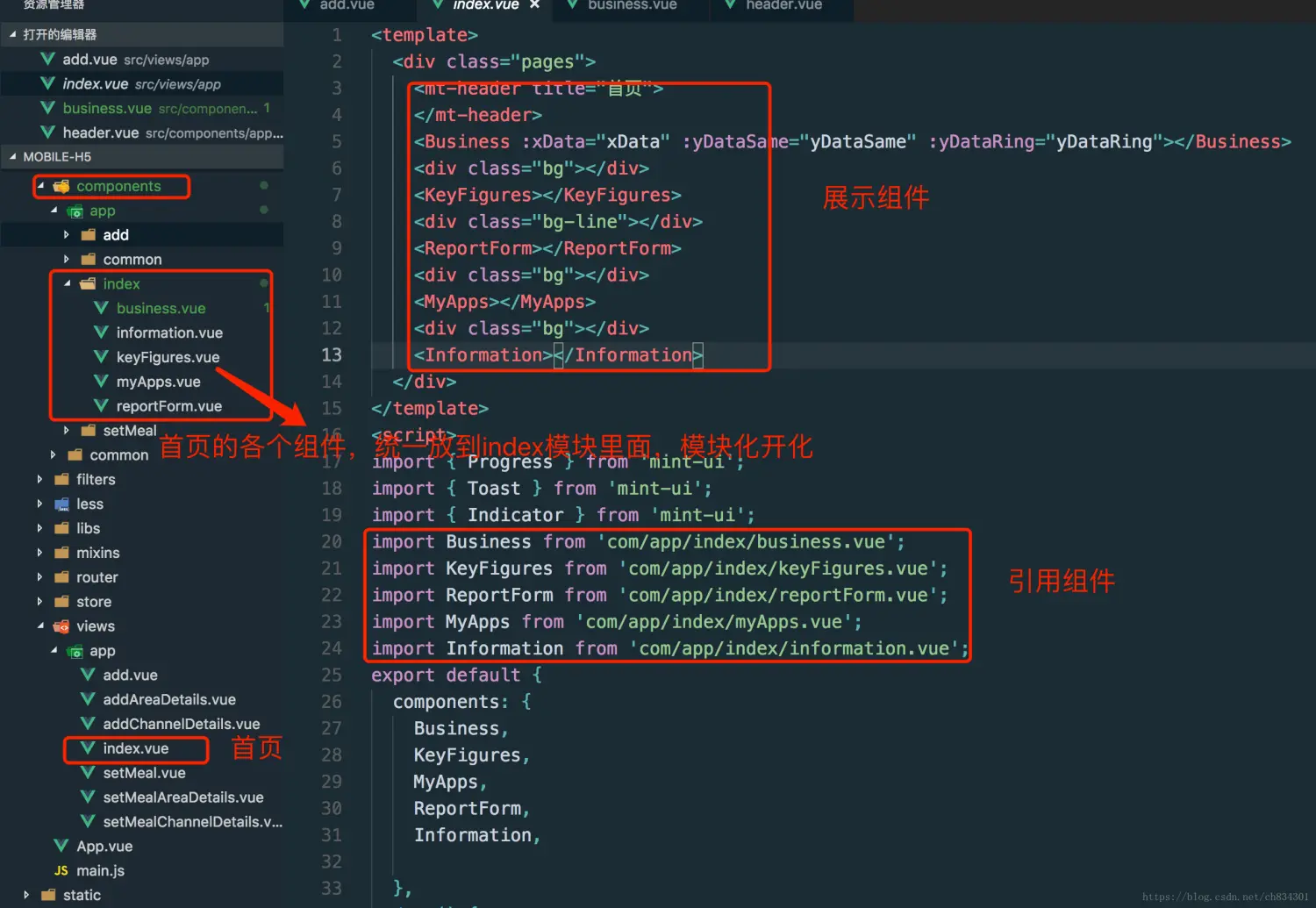Image resolution: width=1316 pixels, height=908 pixels.
Task: Click the Vue icon of header.vue in open editors
Action: pyautogui.click(x=48, y=132)
